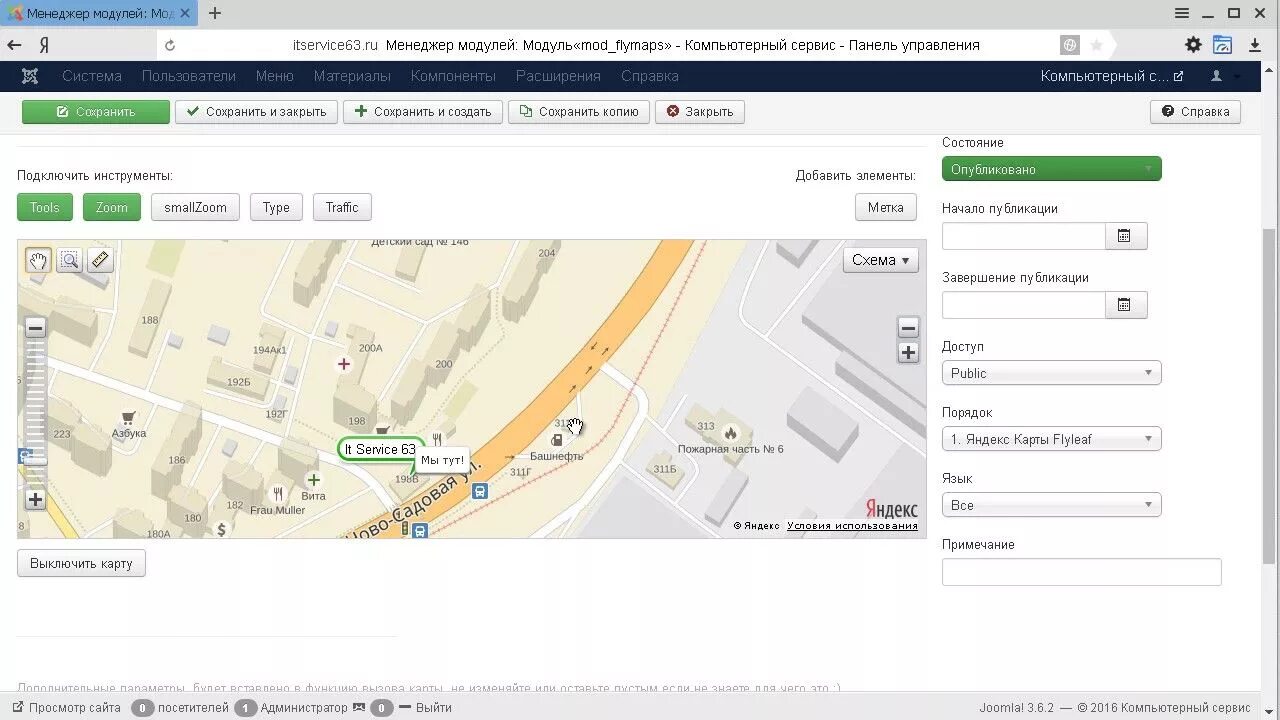Click the Вита pharmacy cross icon

point(313,480)
